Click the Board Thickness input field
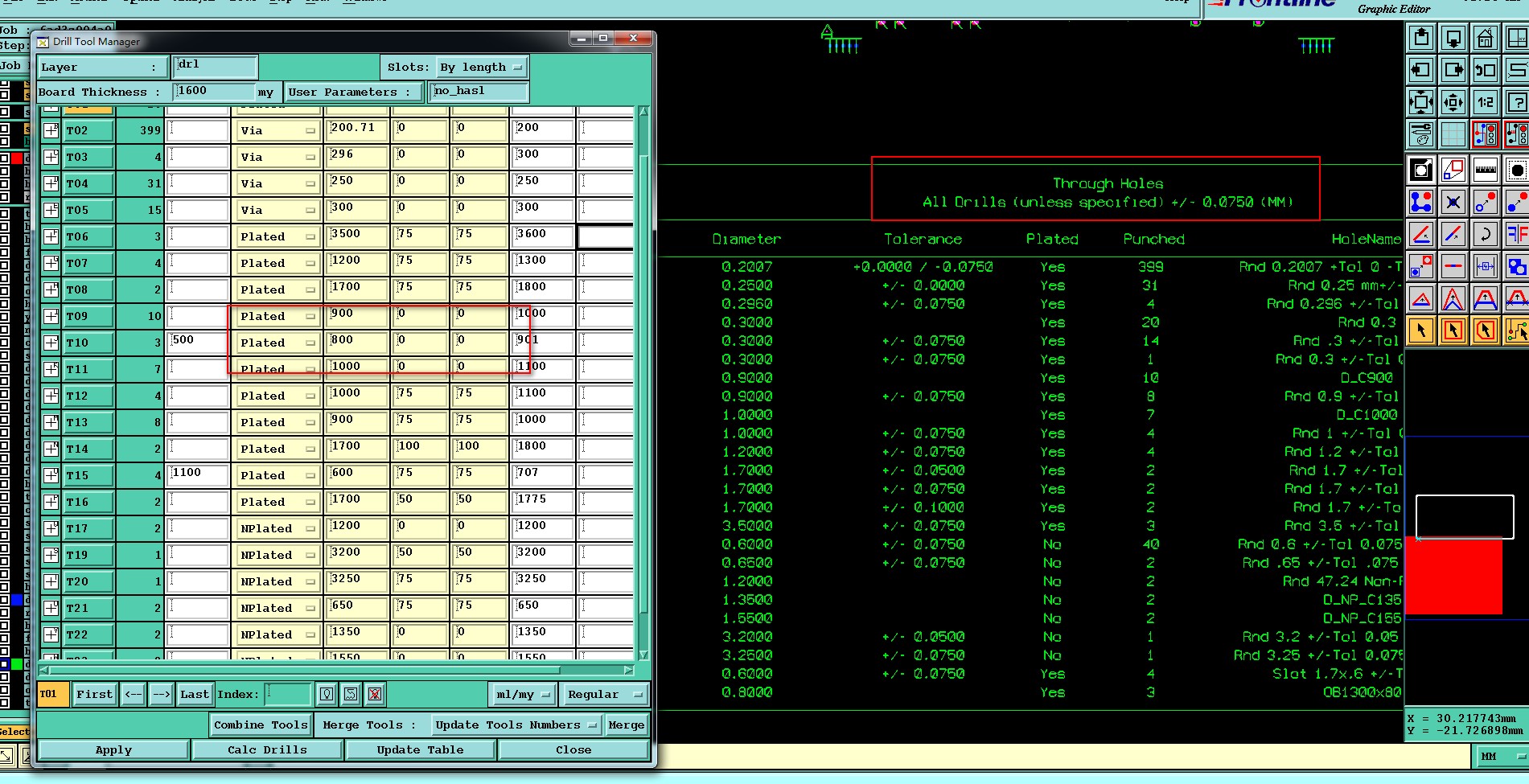 pyautogui.click(x=215, y=91)
